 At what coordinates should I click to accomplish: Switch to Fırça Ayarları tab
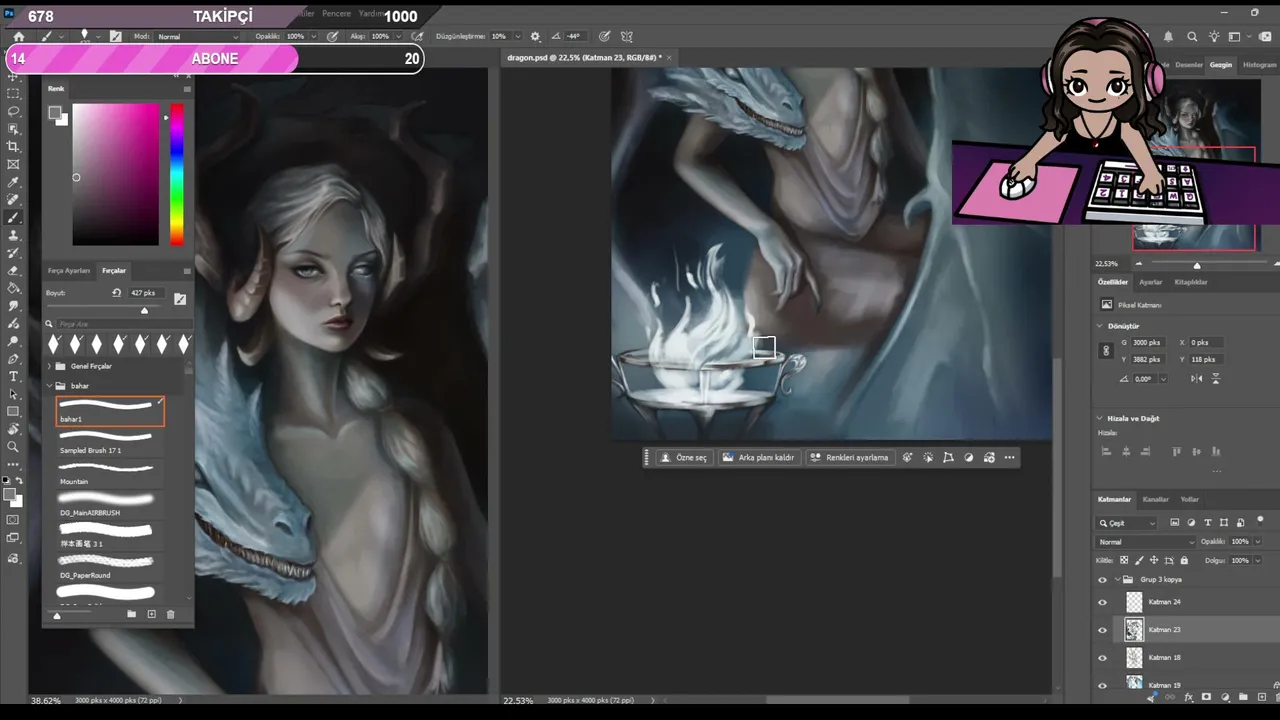[69, 271]
